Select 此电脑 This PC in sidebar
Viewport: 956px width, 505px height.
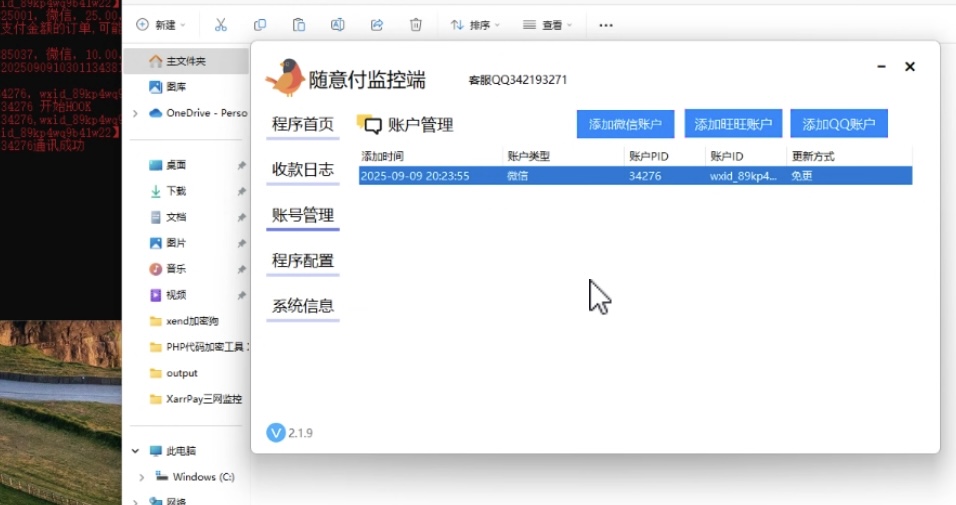coord(173,451)
